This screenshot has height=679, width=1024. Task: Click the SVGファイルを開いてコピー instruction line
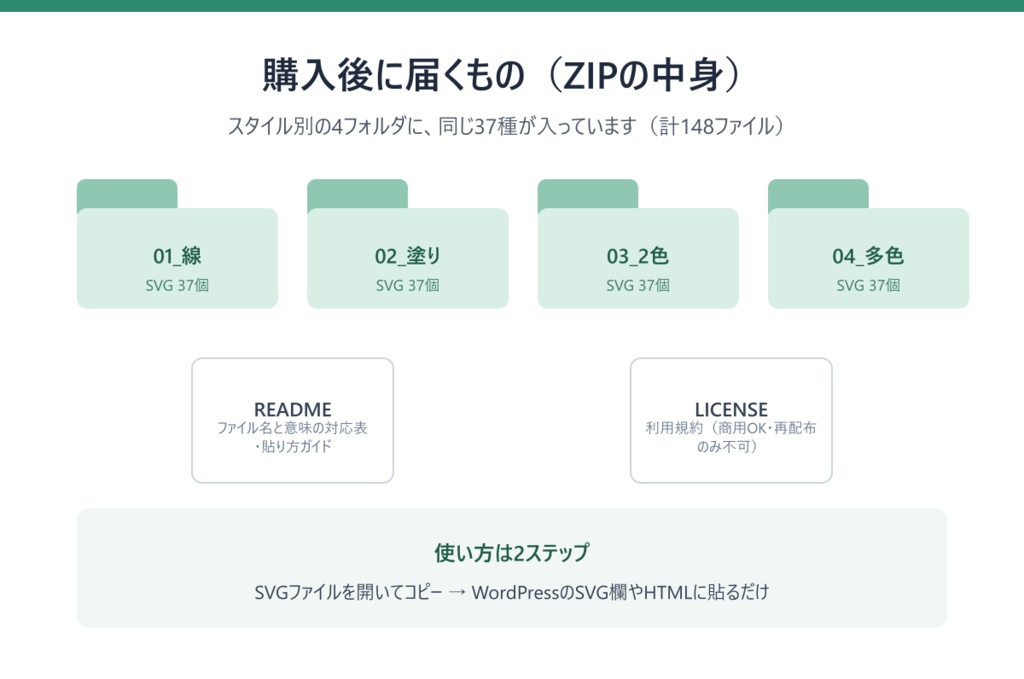[511, 592]
